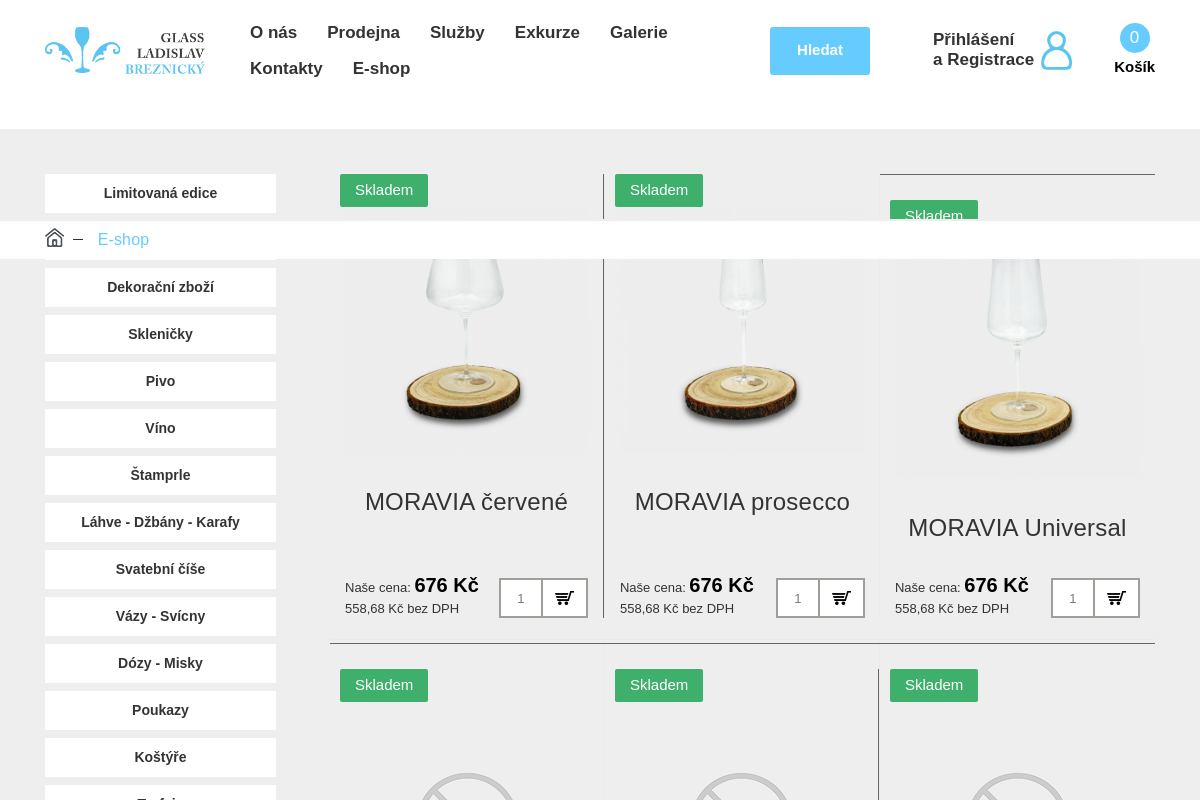
Task: Go to Kontakty page
Action: (286, 68)
